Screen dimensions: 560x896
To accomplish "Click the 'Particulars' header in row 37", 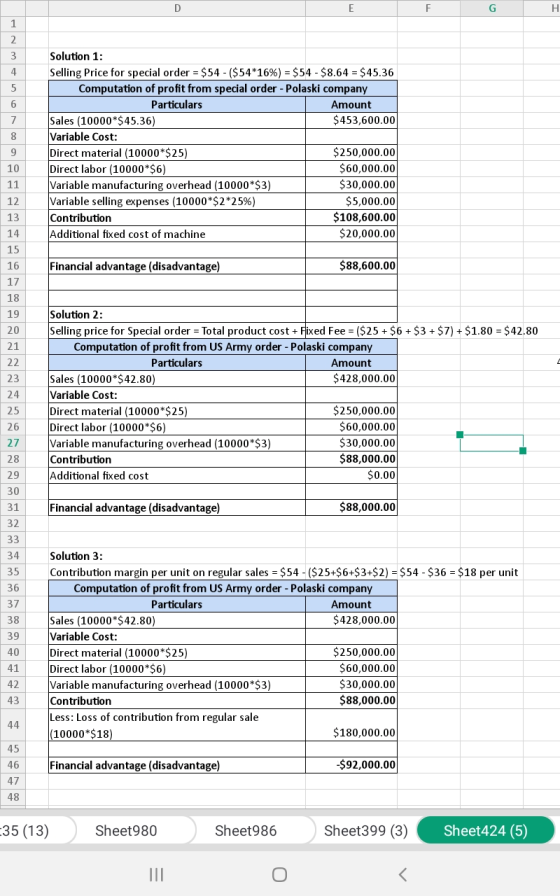I will pyautogui.click(x=177, y=604).
